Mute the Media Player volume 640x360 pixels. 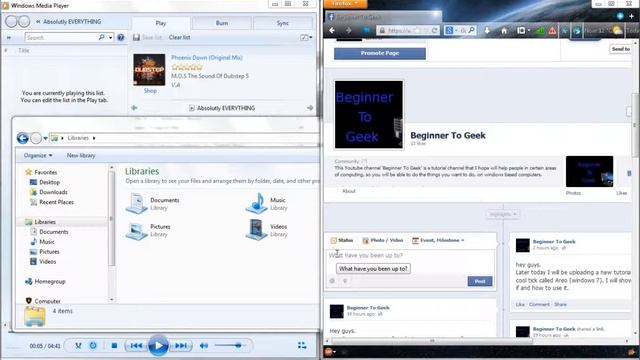click(204, 346)
